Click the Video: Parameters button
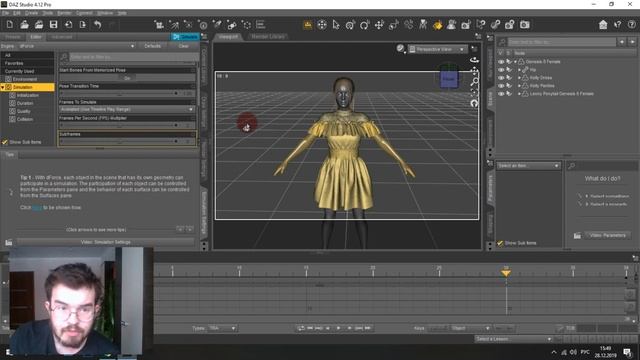 [607, 236]
